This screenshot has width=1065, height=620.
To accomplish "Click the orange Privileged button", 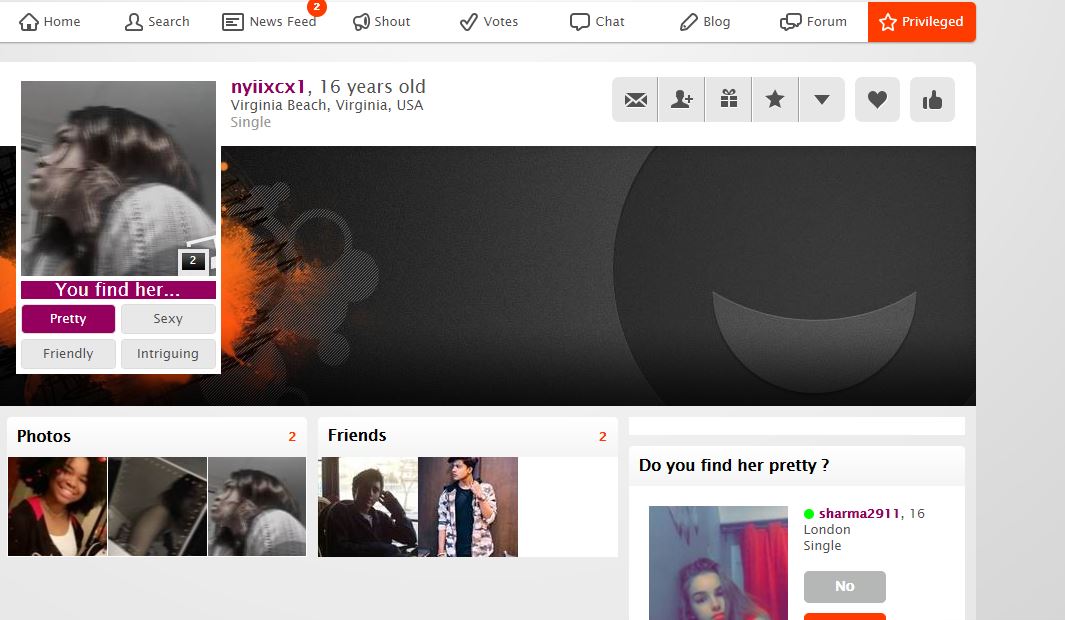I will tap(921, 22).
